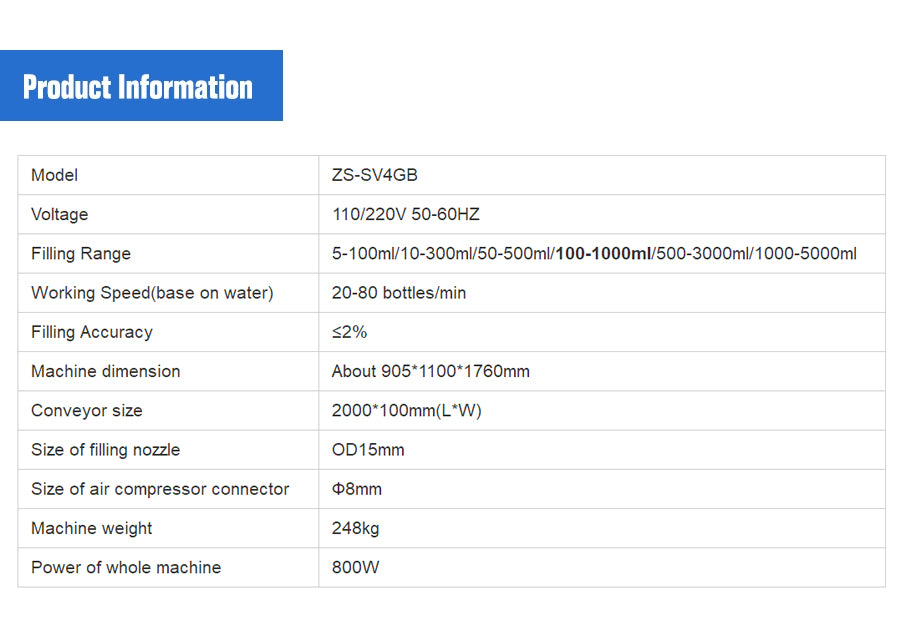Screen dimensions: 900x621
Task: Click the bold 100-1000ml filling range
Action: click(x=603, y=253)
